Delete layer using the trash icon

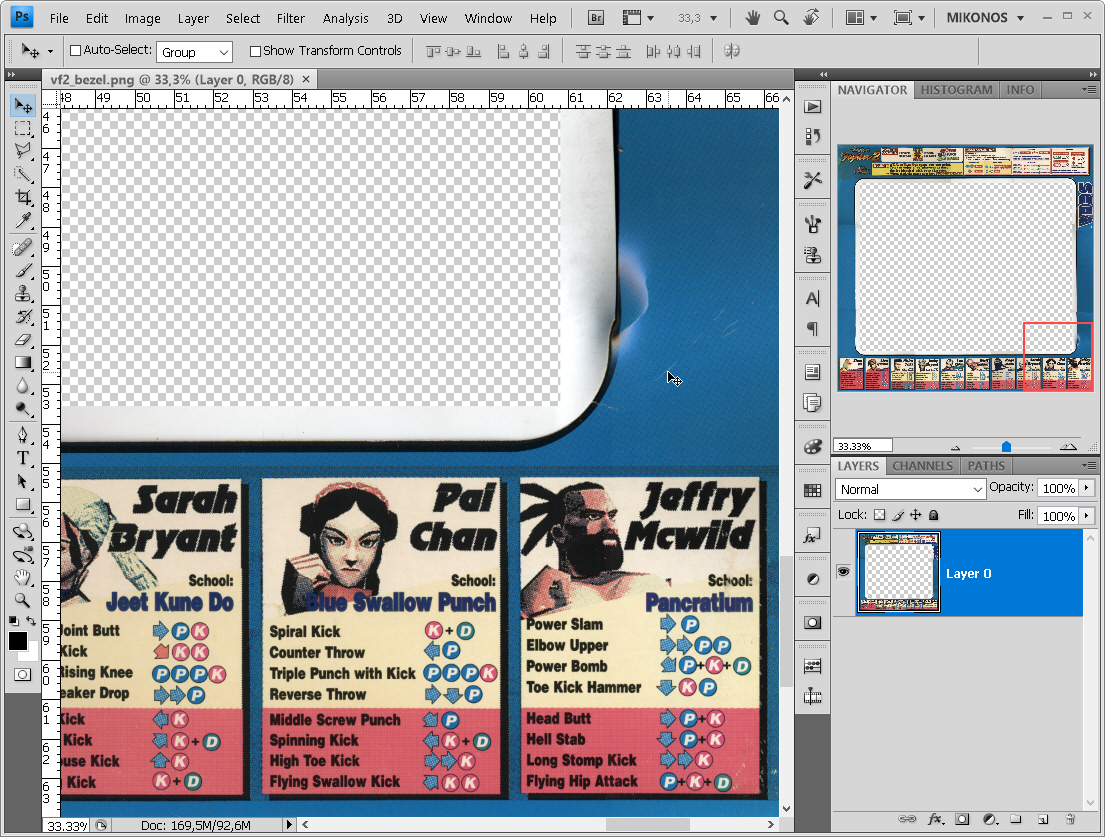1069,819
